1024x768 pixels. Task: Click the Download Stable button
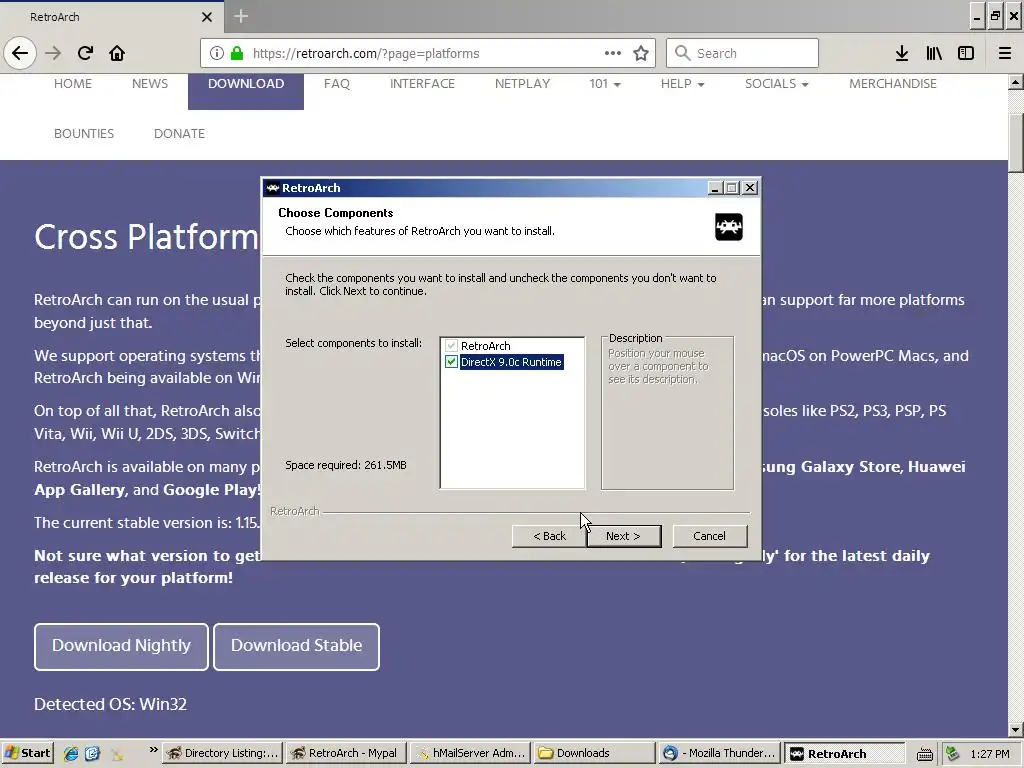click(x=296, y=647)
